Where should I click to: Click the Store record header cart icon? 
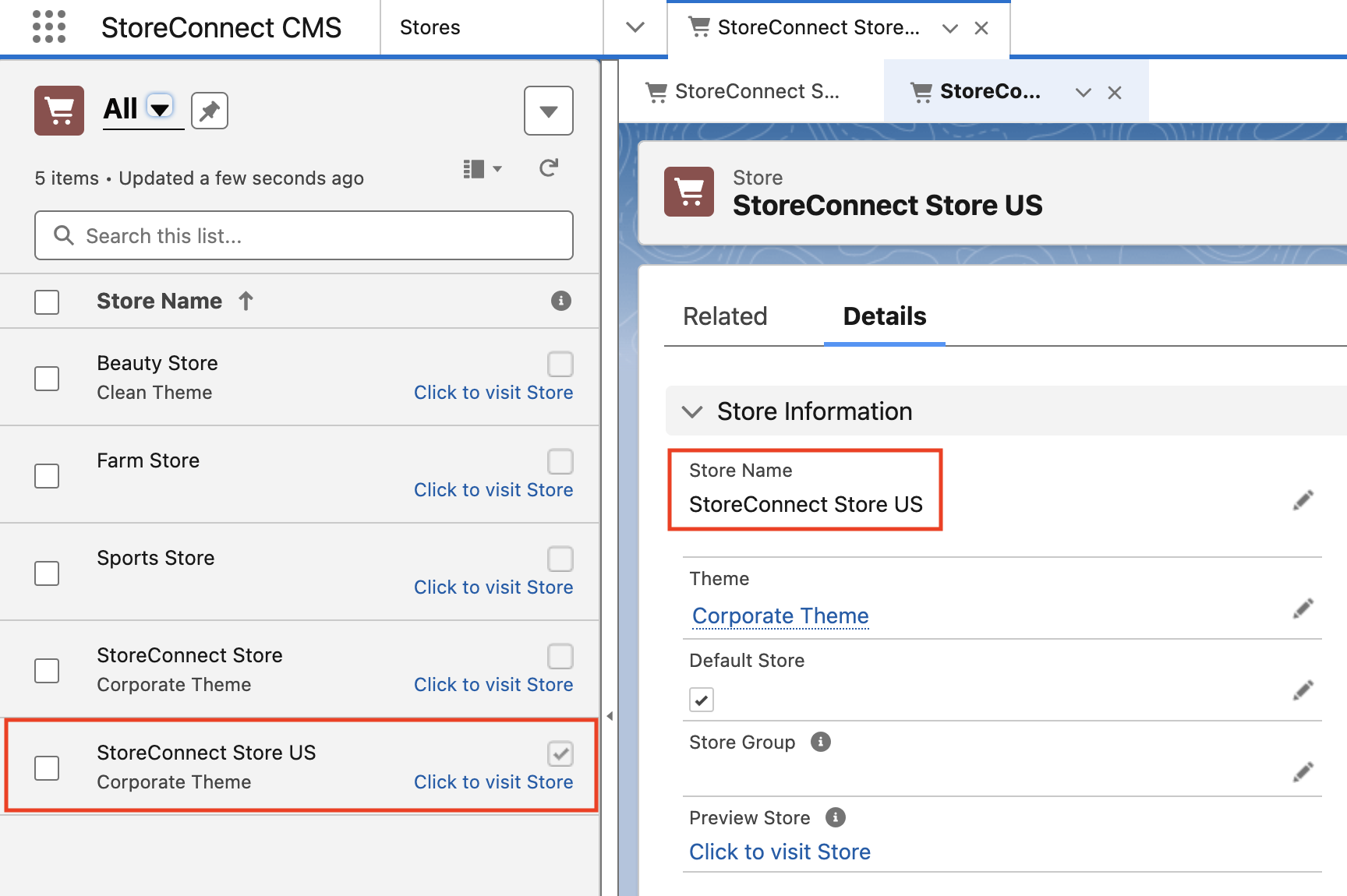[x=689, y=192]
